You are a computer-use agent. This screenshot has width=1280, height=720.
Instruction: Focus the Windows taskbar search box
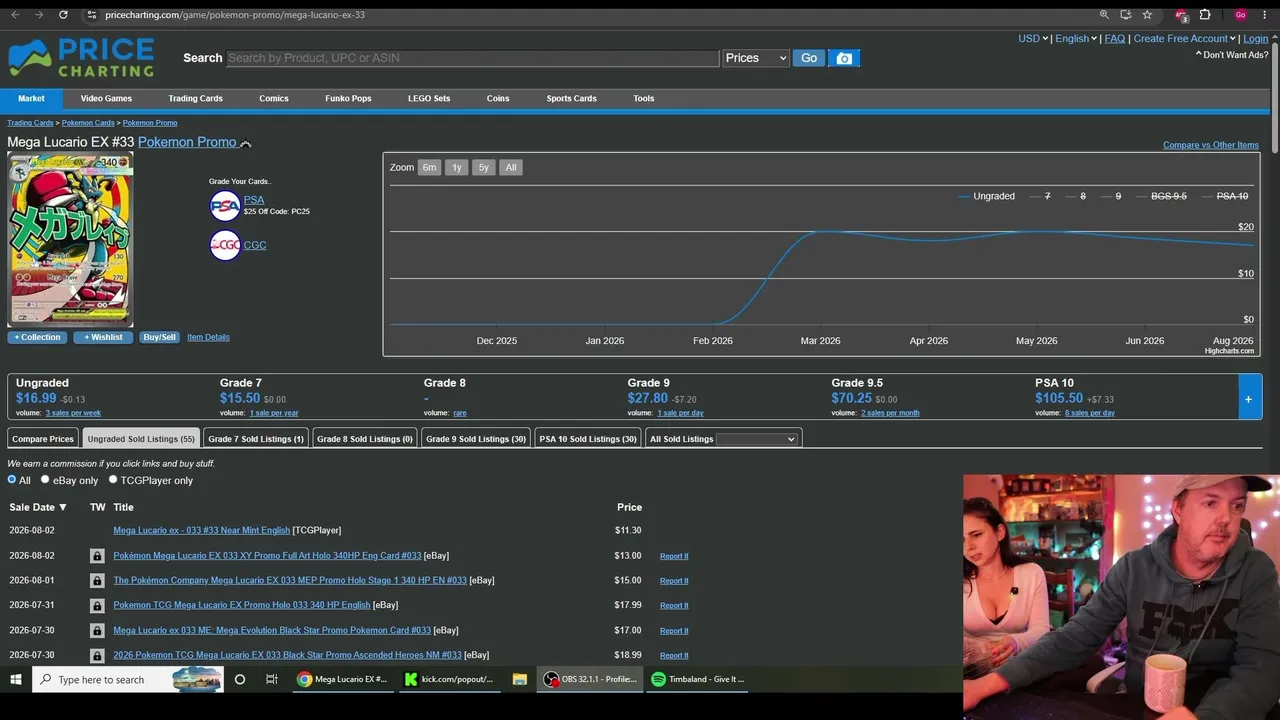pos(128,679)
